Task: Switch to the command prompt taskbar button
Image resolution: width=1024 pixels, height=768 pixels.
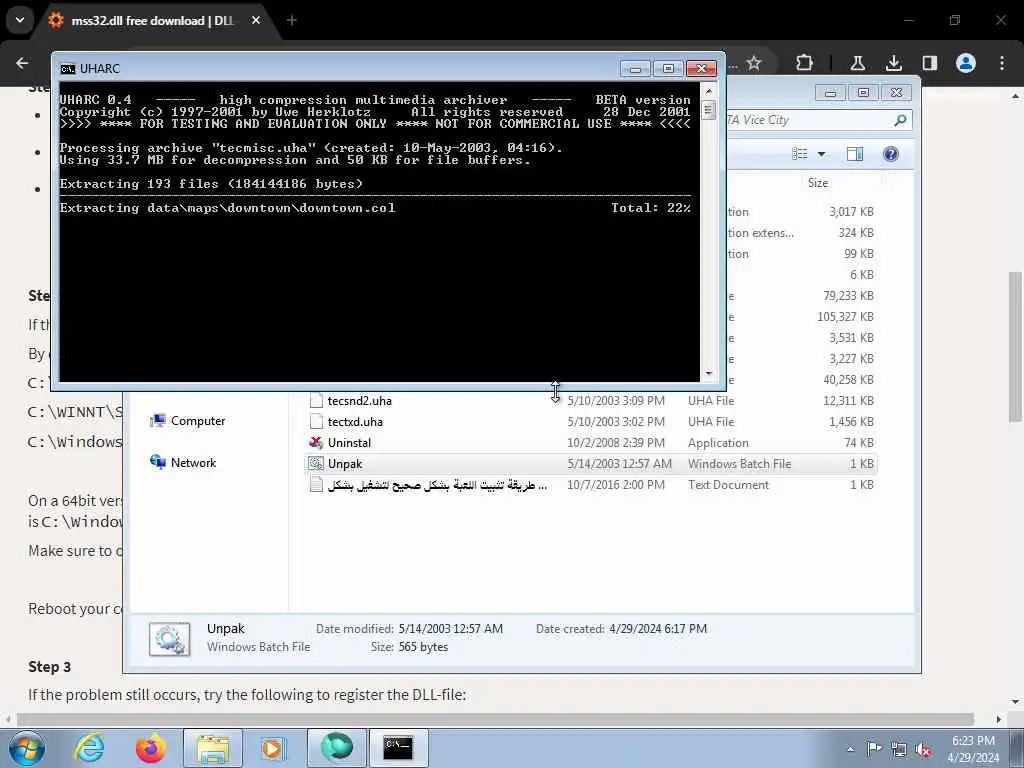Action: tap(398, 748)
